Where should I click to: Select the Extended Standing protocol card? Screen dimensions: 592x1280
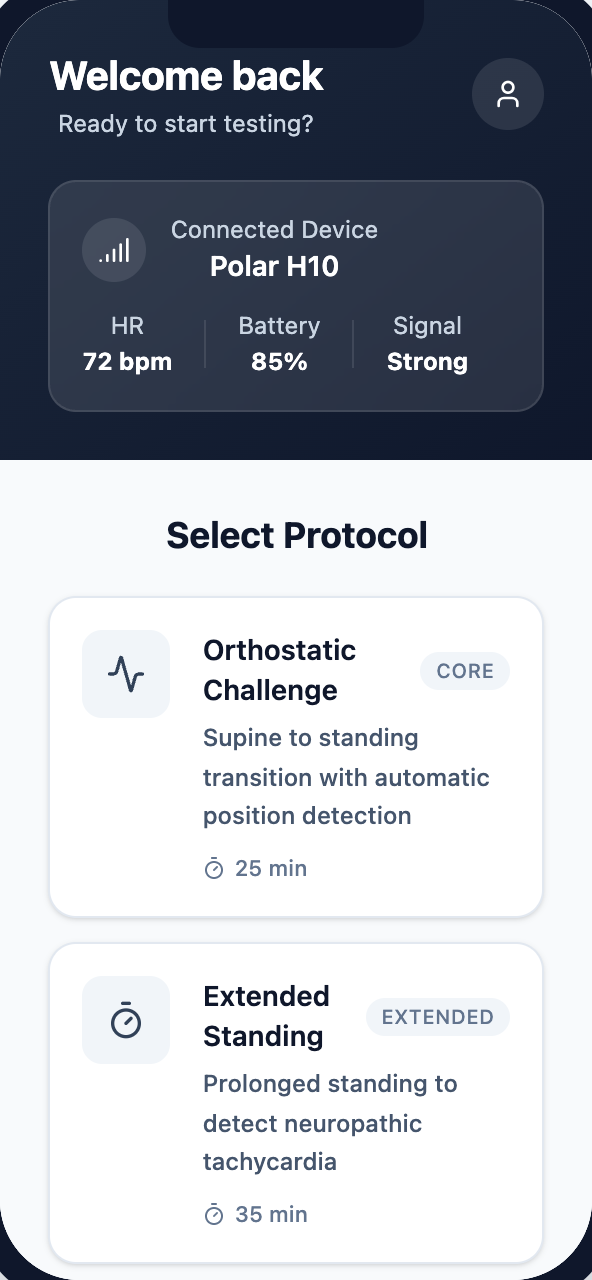296,1101
